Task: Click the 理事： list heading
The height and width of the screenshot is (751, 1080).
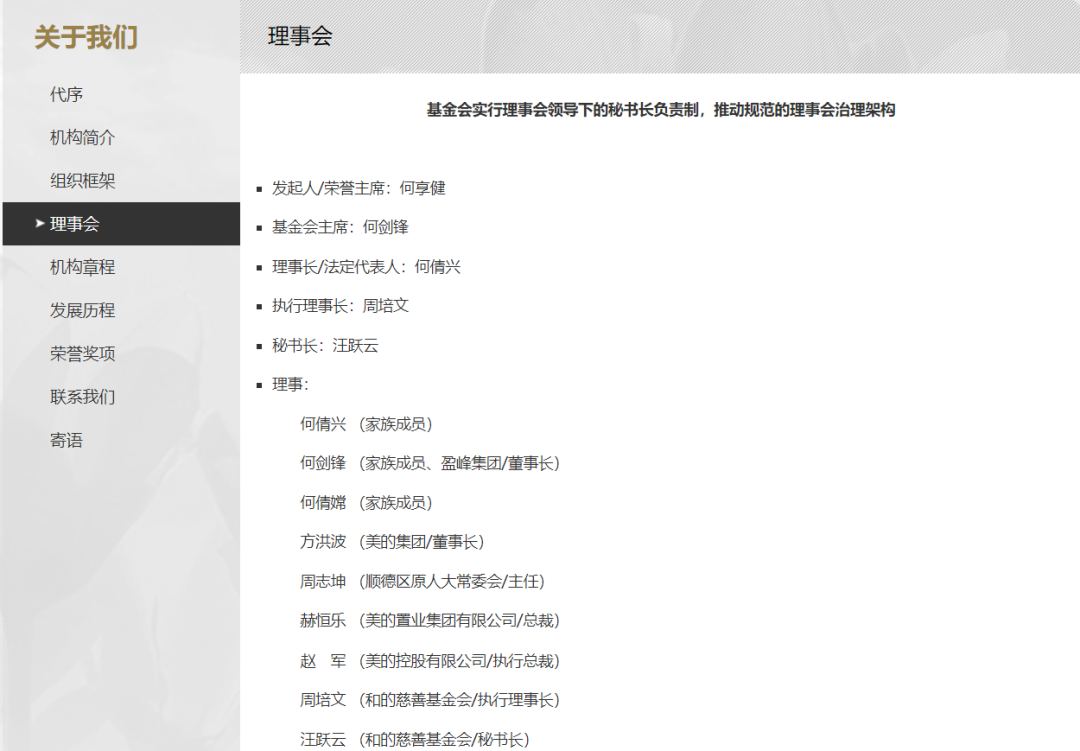Action: pyautogui.click(x=290, y=384)
